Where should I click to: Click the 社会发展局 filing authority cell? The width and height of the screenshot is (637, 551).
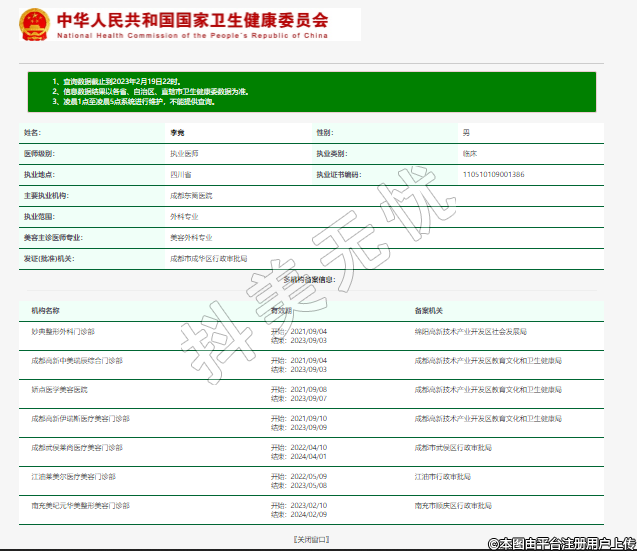point(470,332)
